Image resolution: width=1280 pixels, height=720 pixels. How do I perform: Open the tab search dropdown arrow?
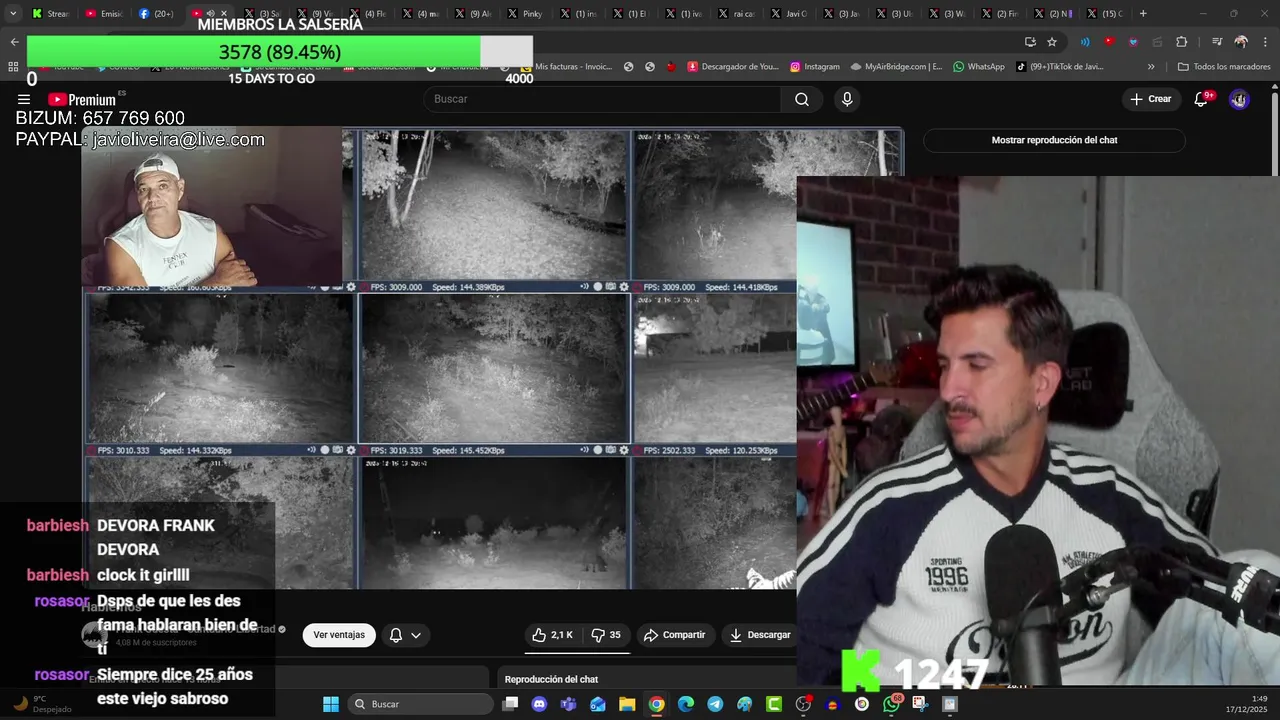(13, 14)
